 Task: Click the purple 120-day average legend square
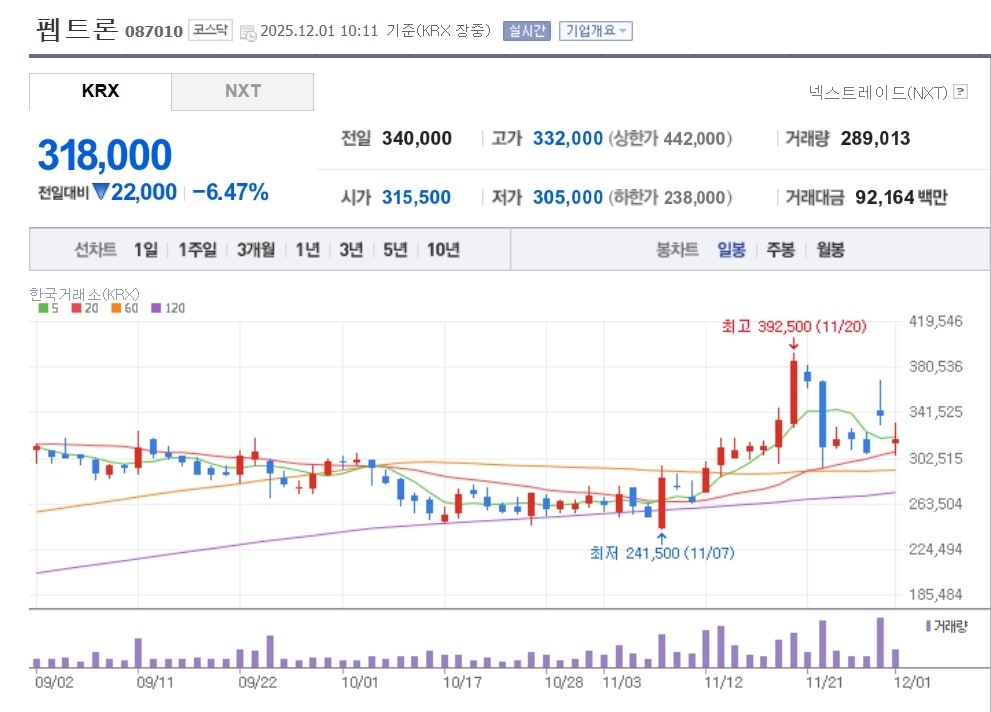click(x=156, y=308)
